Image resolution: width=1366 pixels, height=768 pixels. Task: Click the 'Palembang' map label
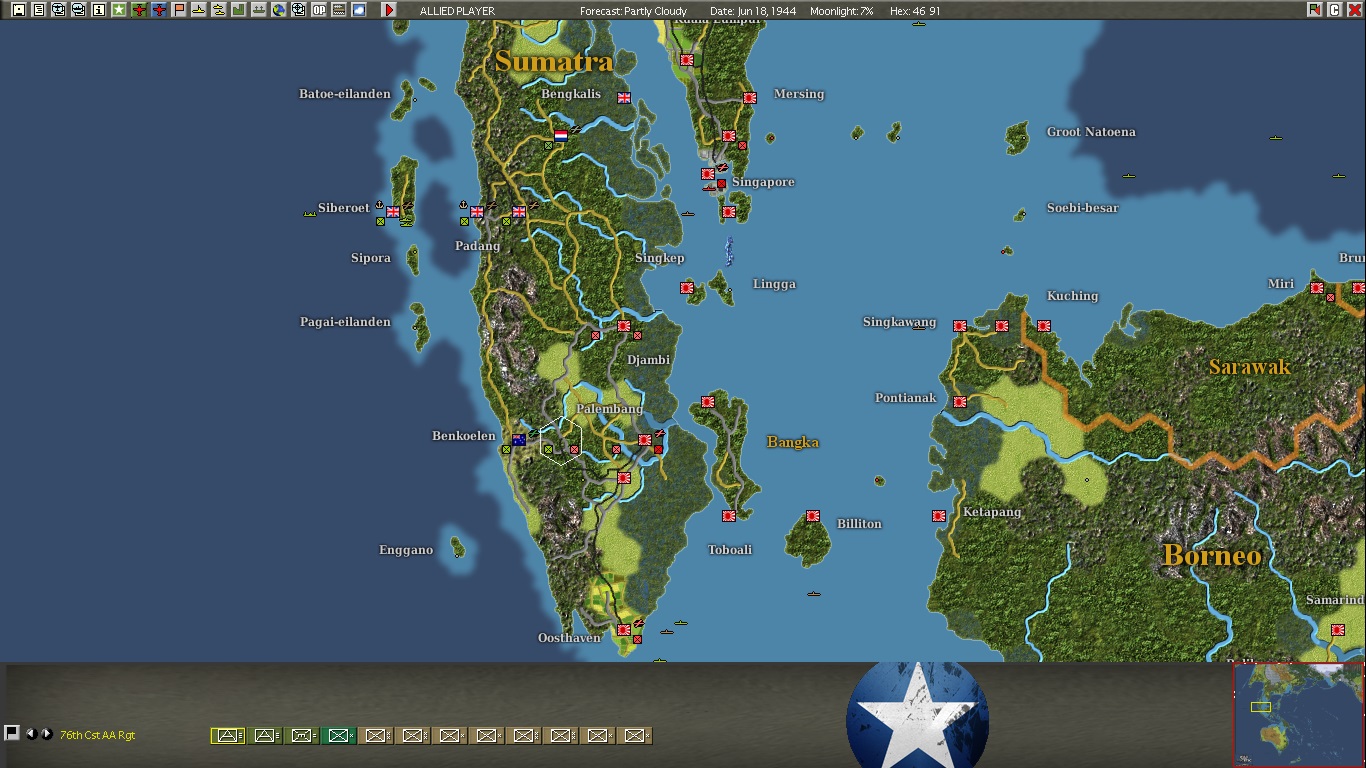tap(610, 409)
